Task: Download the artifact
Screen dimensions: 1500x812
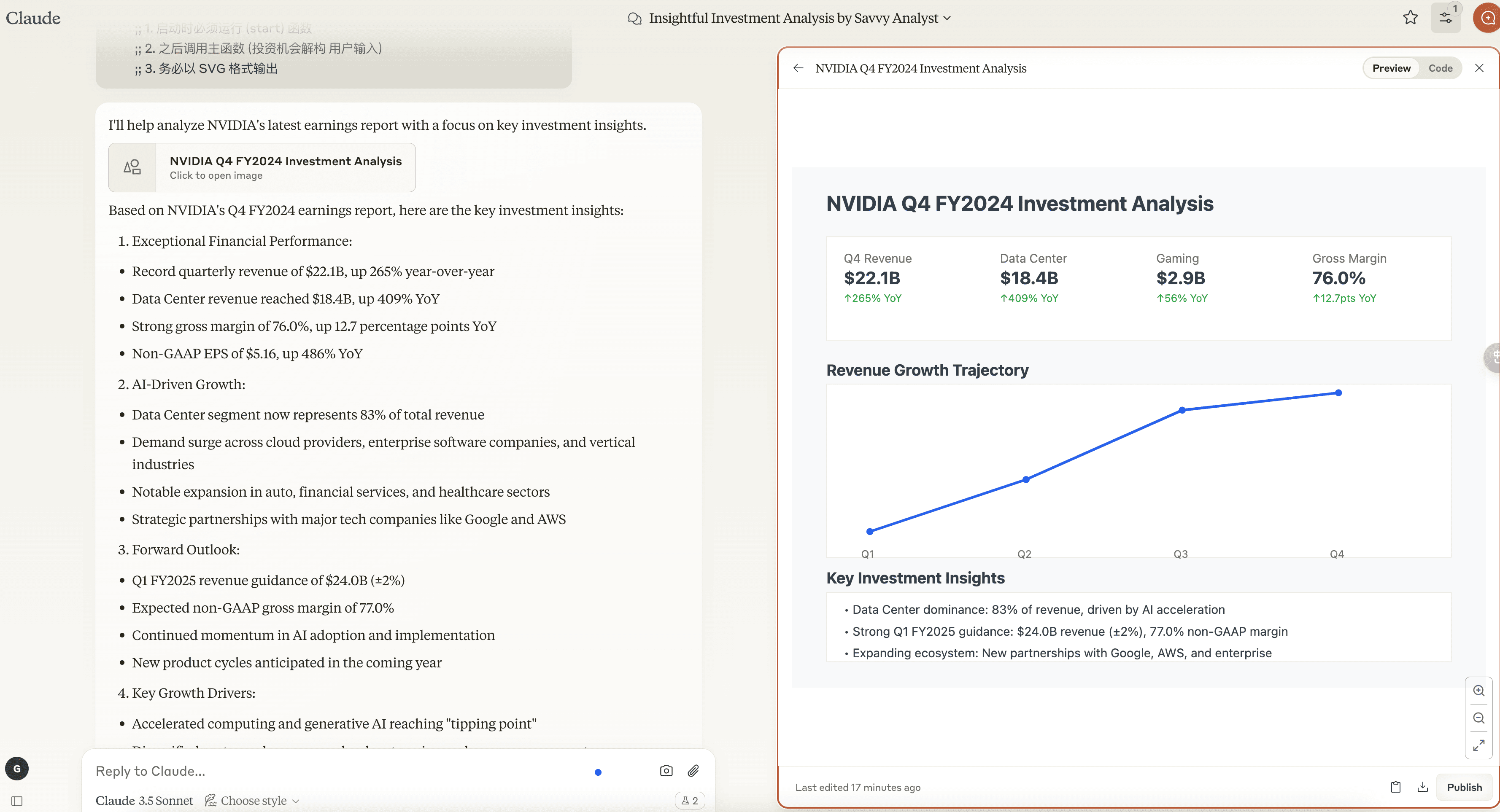Action: point(1422,788)
